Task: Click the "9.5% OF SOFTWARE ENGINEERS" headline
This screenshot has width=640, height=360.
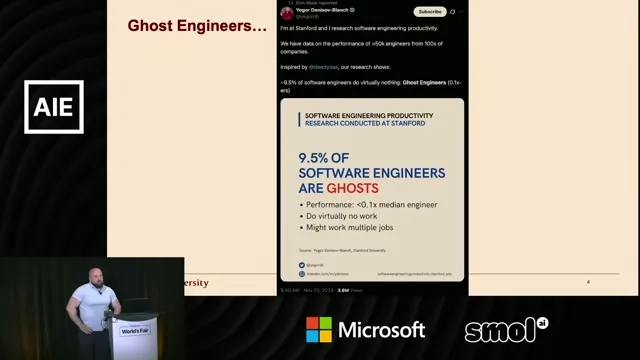Action: pyautogui.click(x=372, y=165)
